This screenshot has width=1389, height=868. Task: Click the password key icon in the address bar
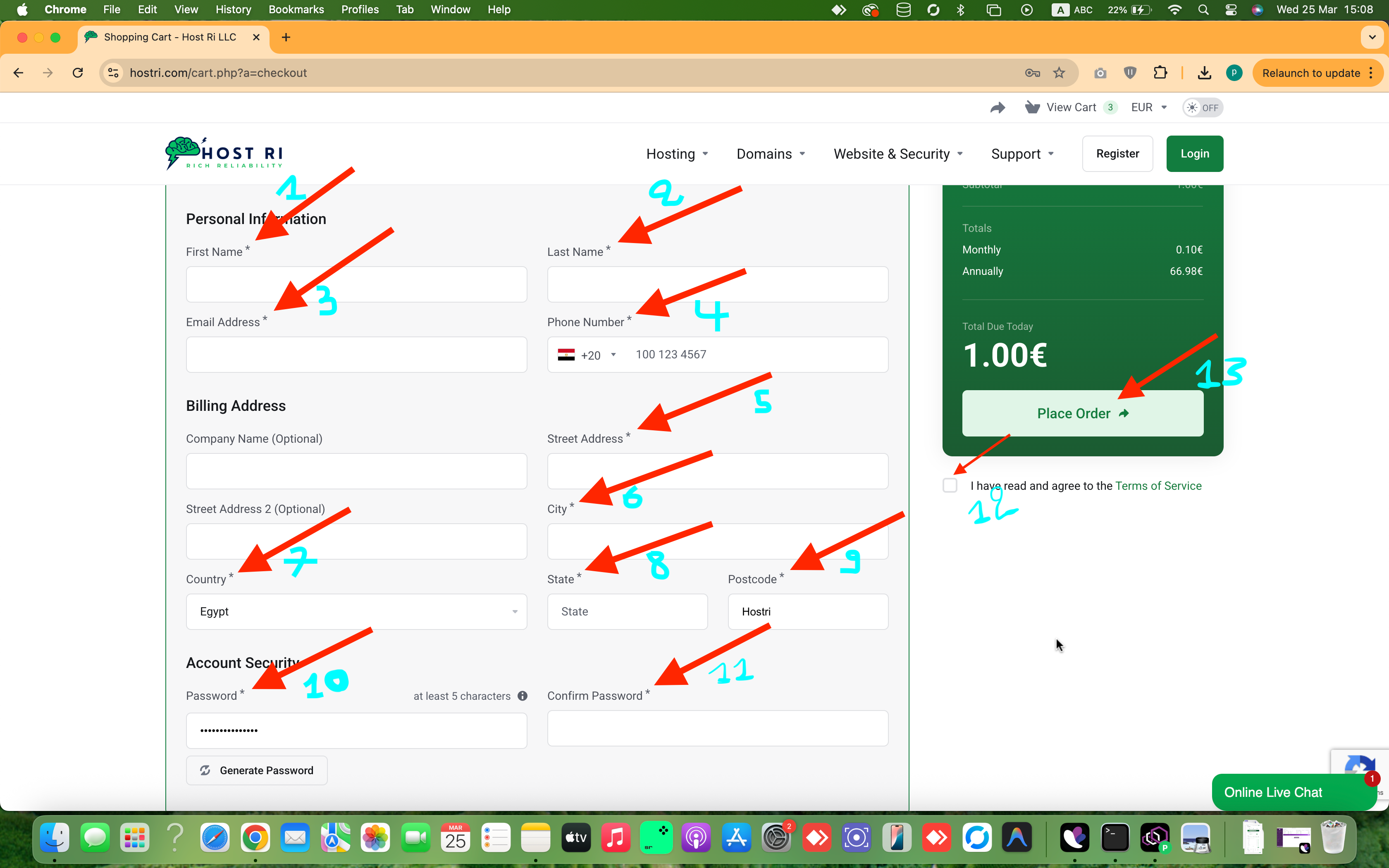[1032, 73]
